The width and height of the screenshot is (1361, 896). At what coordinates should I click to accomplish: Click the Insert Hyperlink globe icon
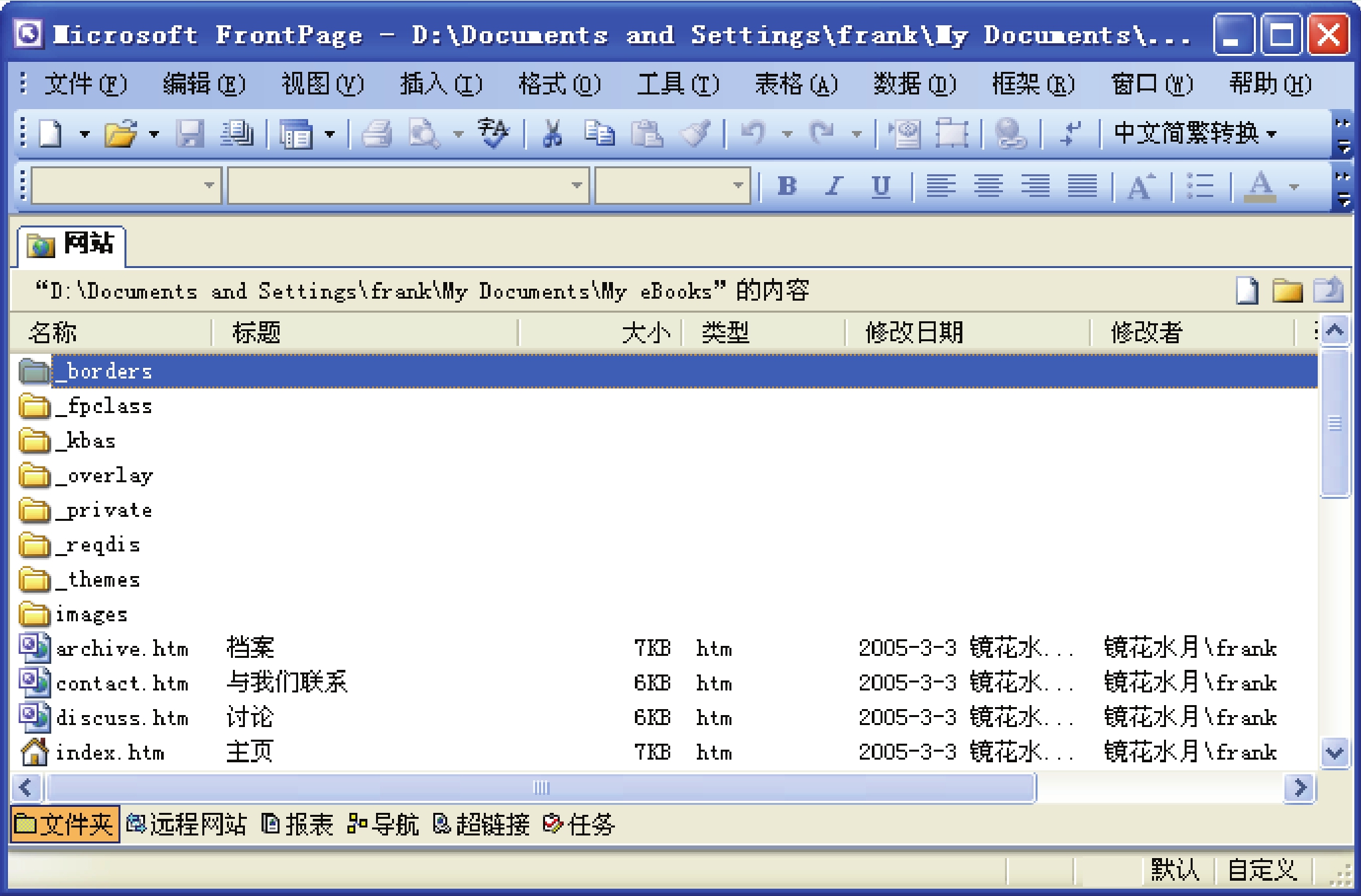(1010, 134)
